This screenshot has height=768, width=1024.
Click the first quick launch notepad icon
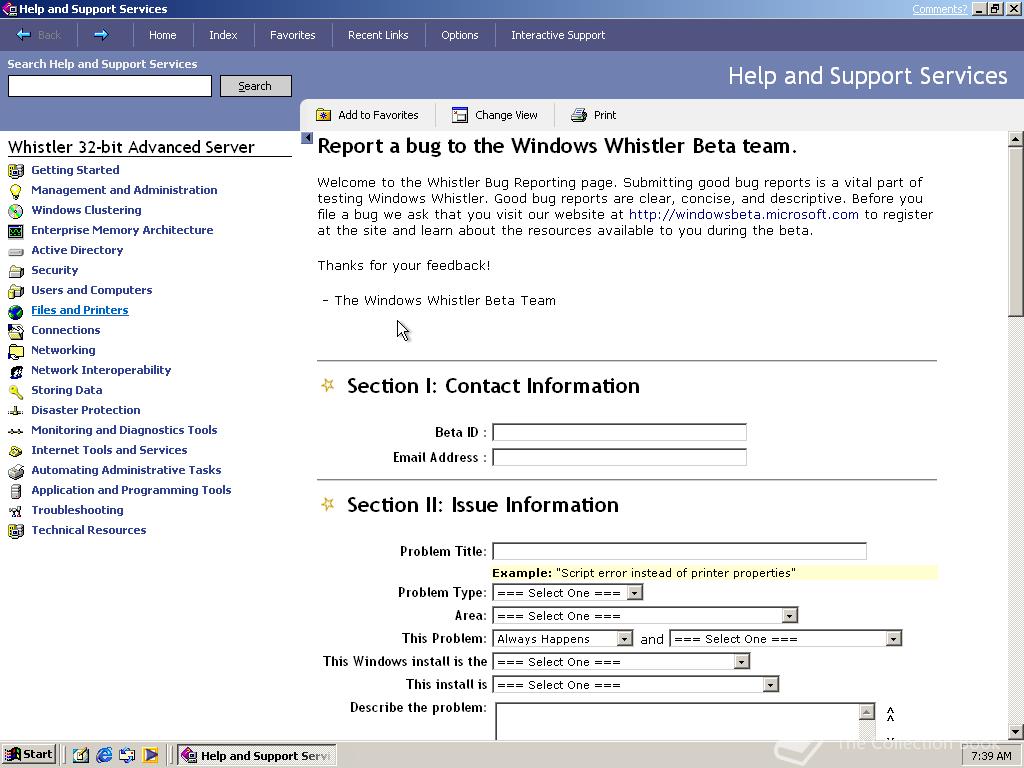(x=80, y=756)
